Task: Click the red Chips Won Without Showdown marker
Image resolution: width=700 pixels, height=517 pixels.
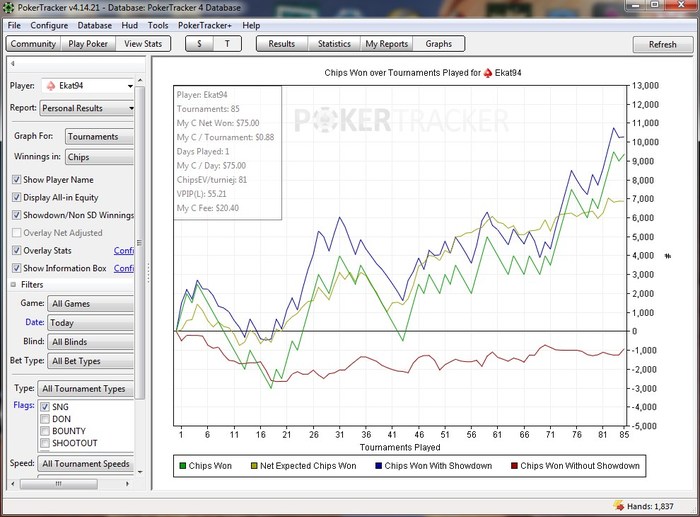Action: pyautogui.click(x=514, y=466)
